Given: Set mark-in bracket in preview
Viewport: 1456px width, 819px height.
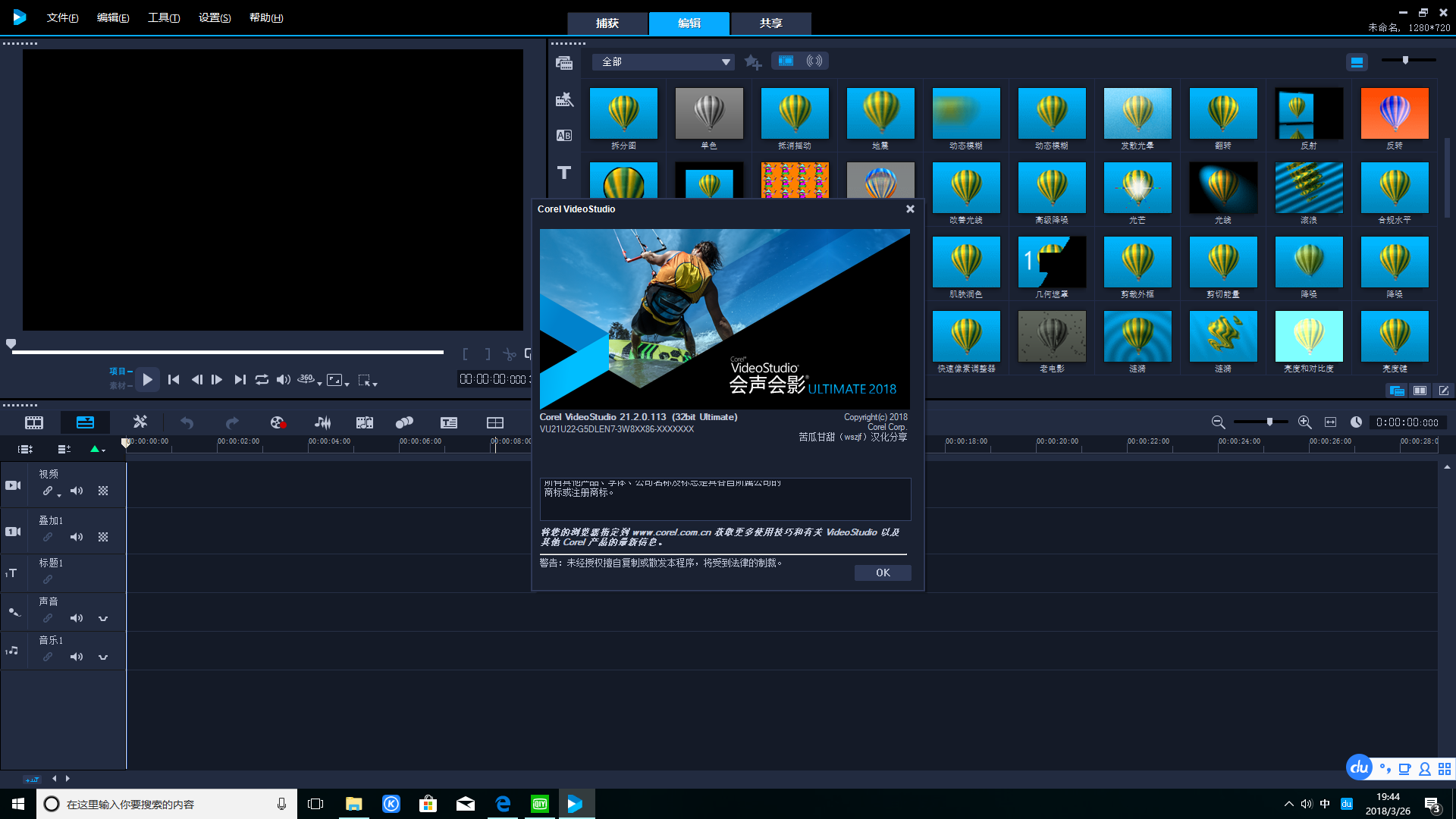Looking at the screenshot, I should coord(466,354).
